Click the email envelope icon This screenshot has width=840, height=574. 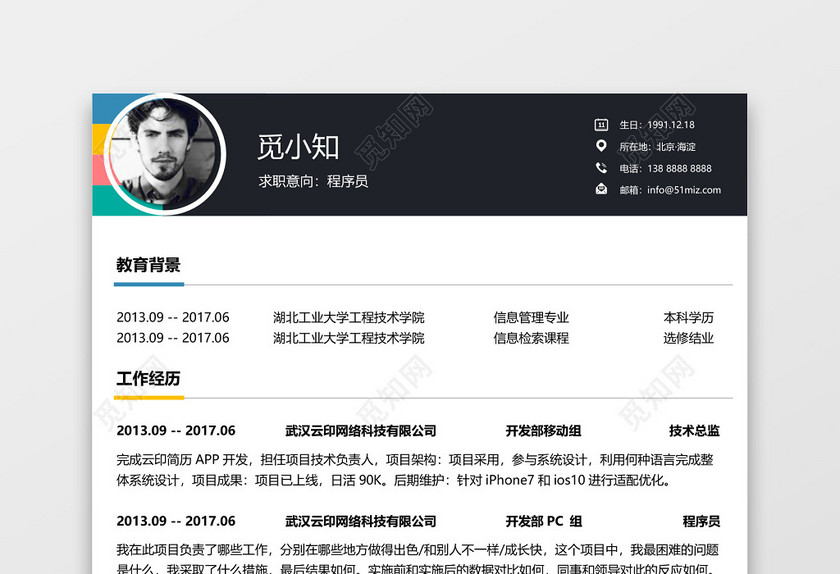(601, 189)
